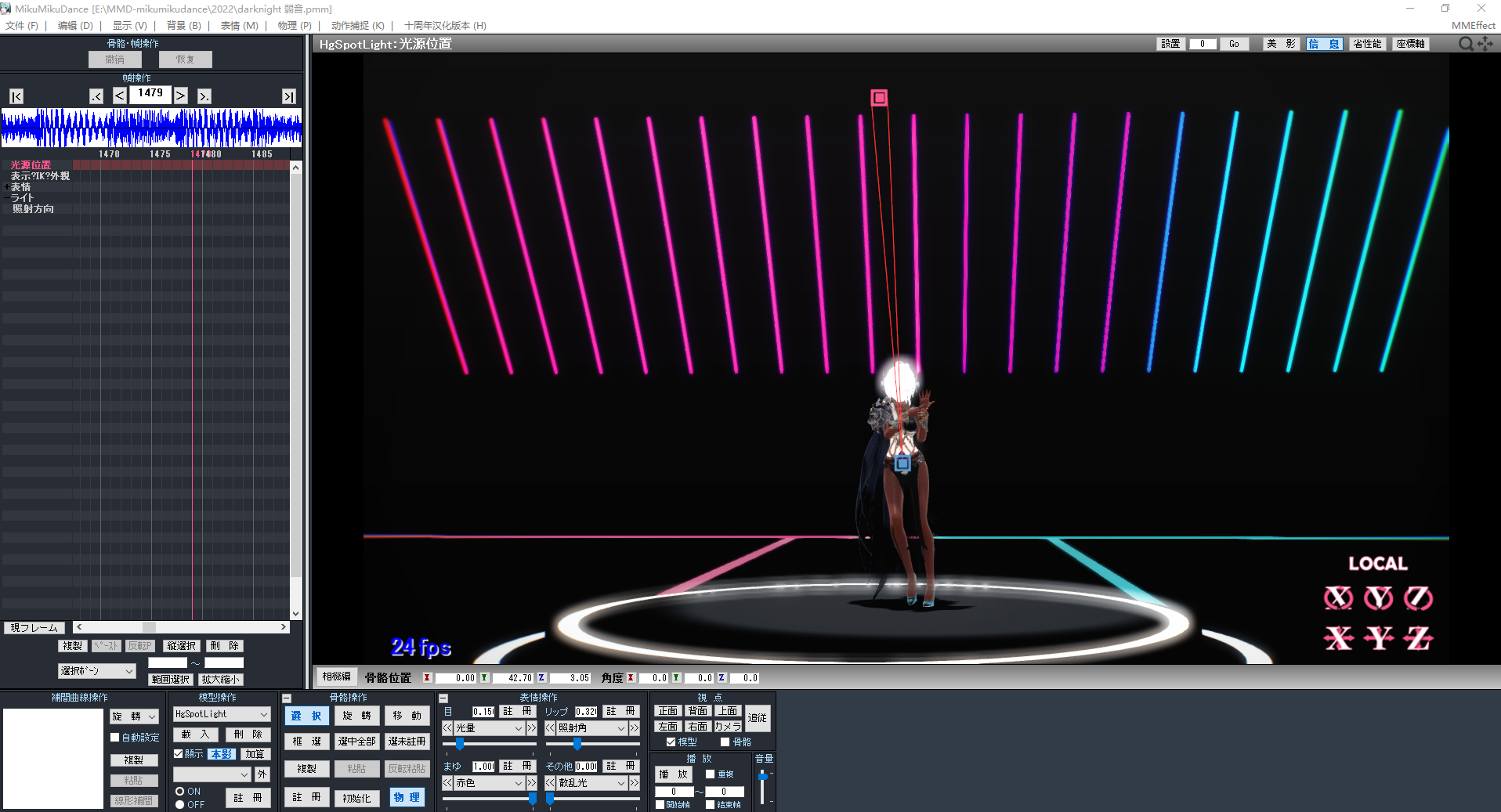
Task: Click the green local Y axis icon in viewport
Action: coord(1379,638)
